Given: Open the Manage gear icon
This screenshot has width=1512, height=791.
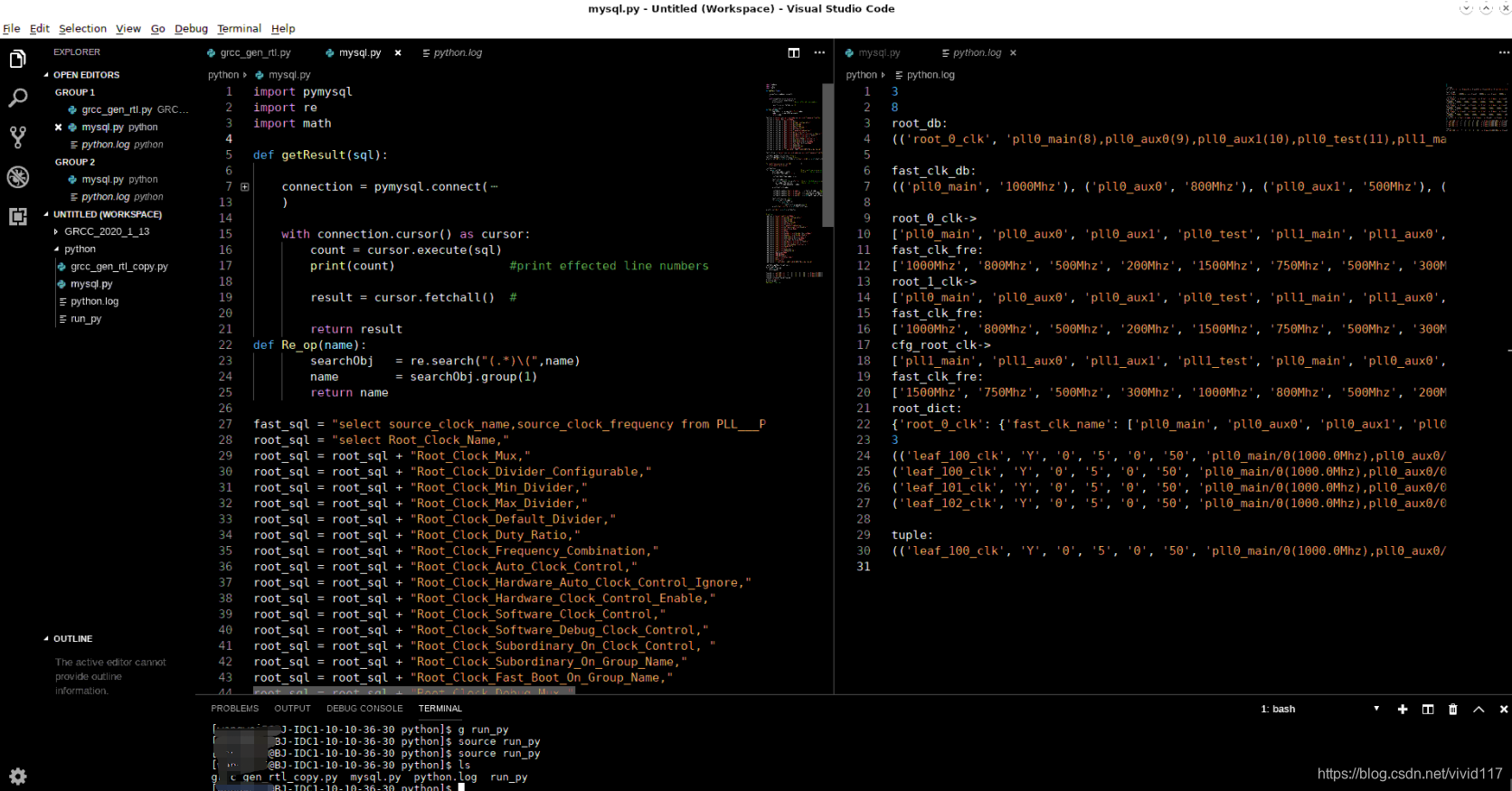Looking at the screenshot, I should (17, 776).
